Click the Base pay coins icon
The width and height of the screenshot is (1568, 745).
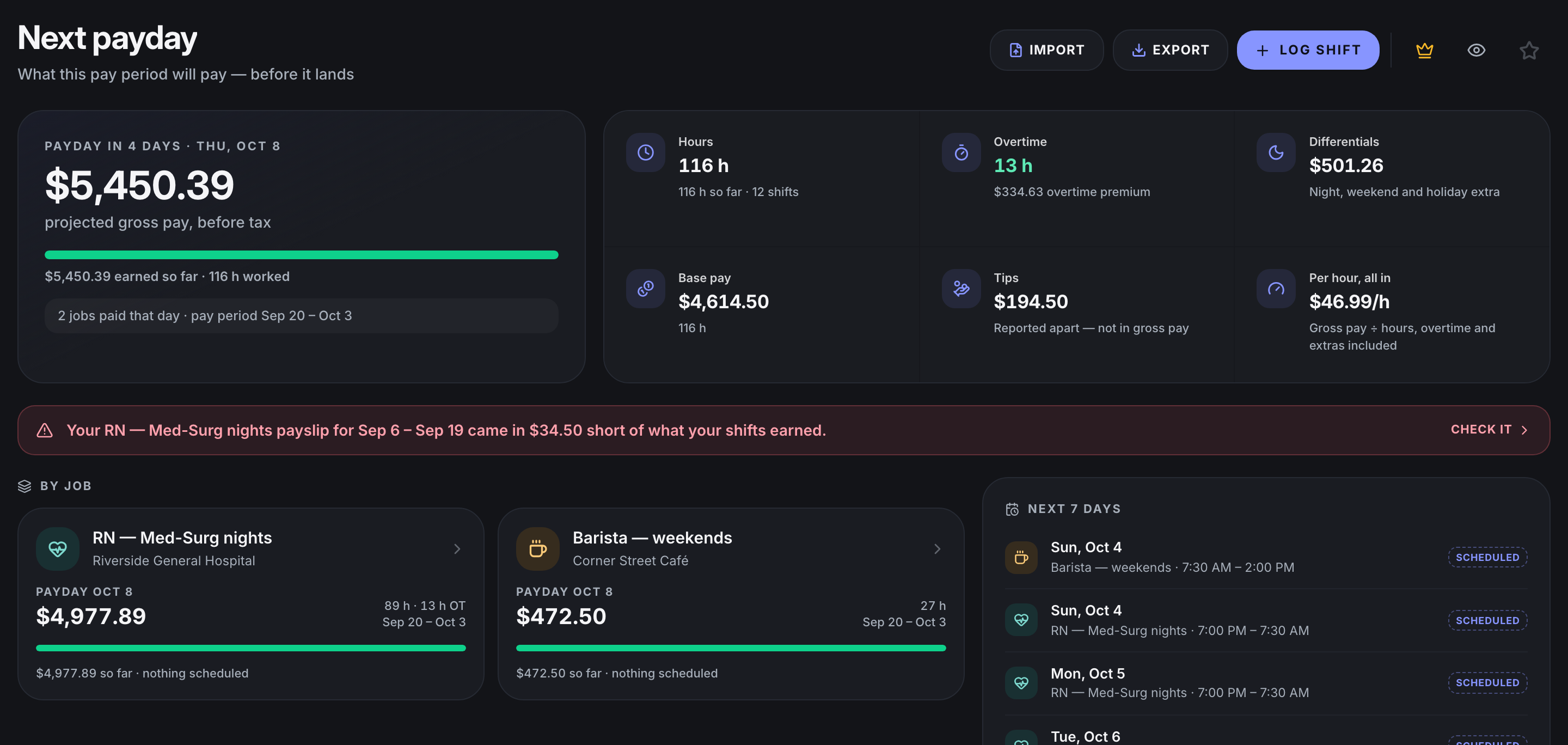click(645, 289)
